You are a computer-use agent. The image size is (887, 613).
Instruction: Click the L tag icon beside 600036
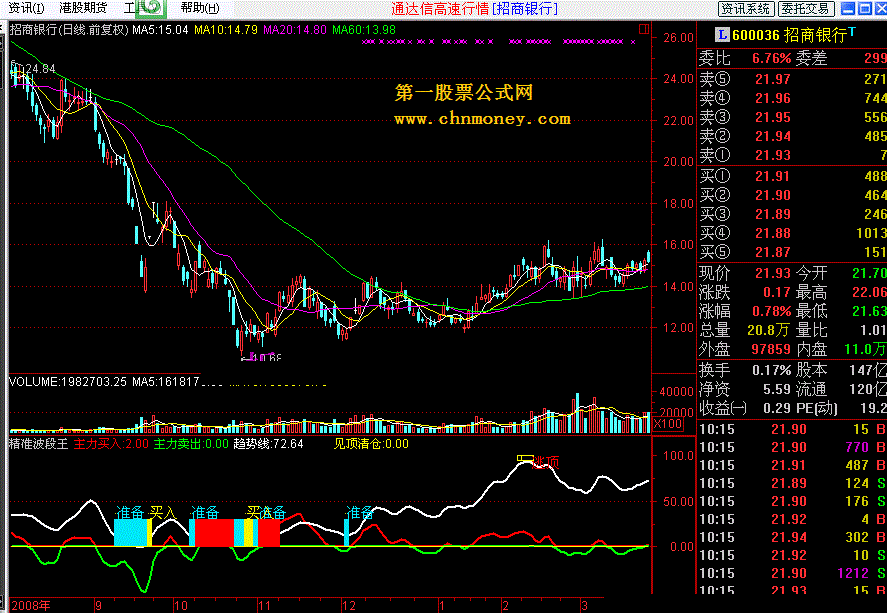click(x=722, y=35)
